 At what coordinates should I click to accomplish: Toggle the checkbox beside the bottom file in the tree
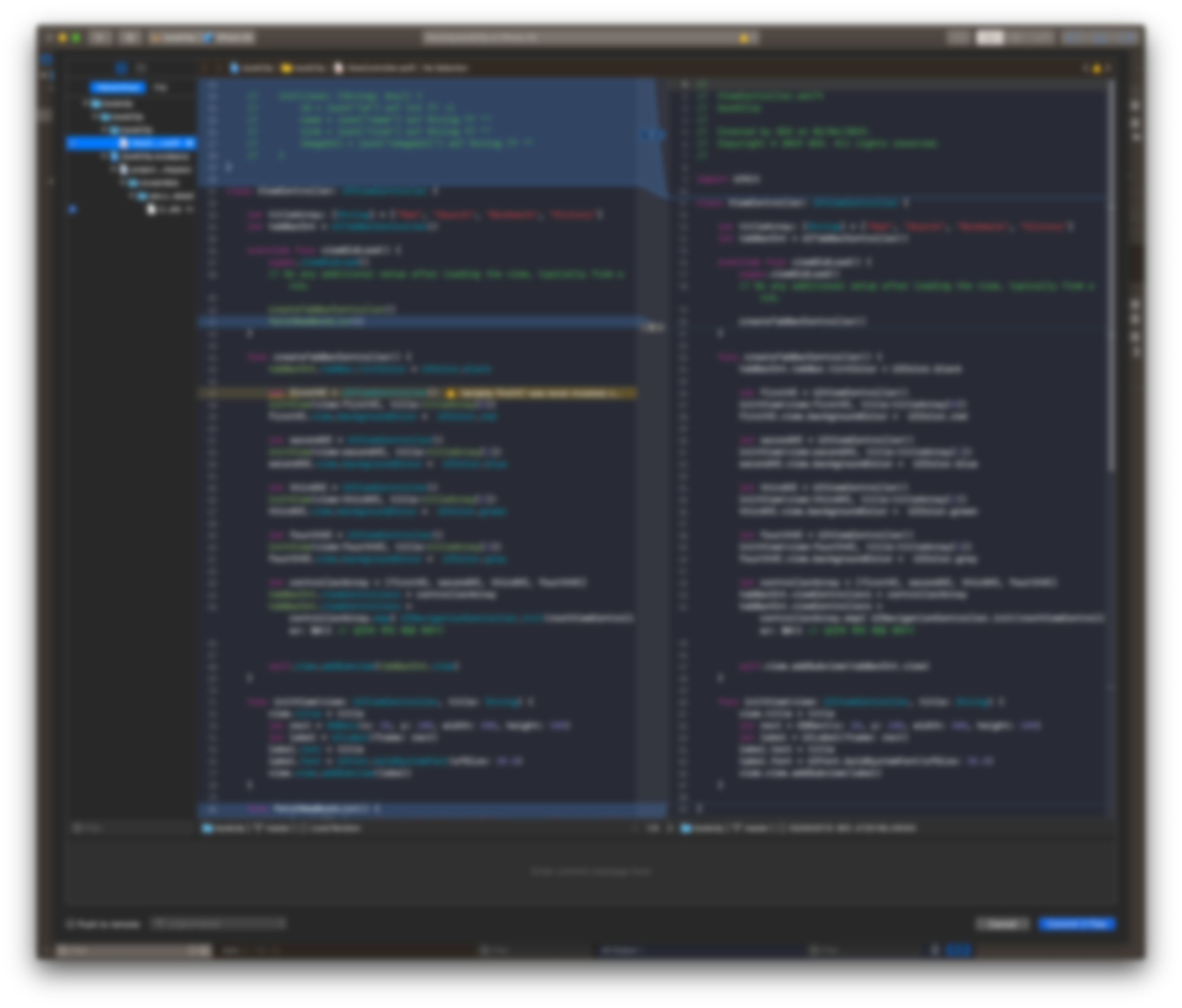tap(73, 209)
